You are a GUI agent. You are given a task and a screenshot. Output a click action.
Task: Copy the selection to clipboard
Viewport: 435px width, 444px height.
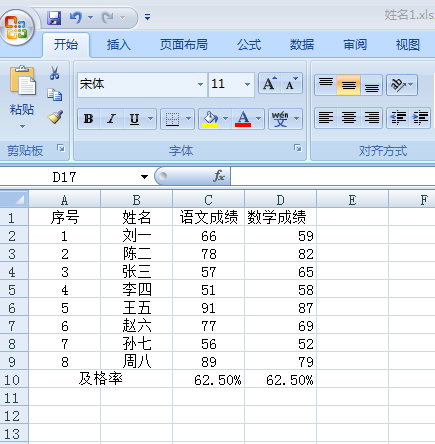[x=55, y=95]
